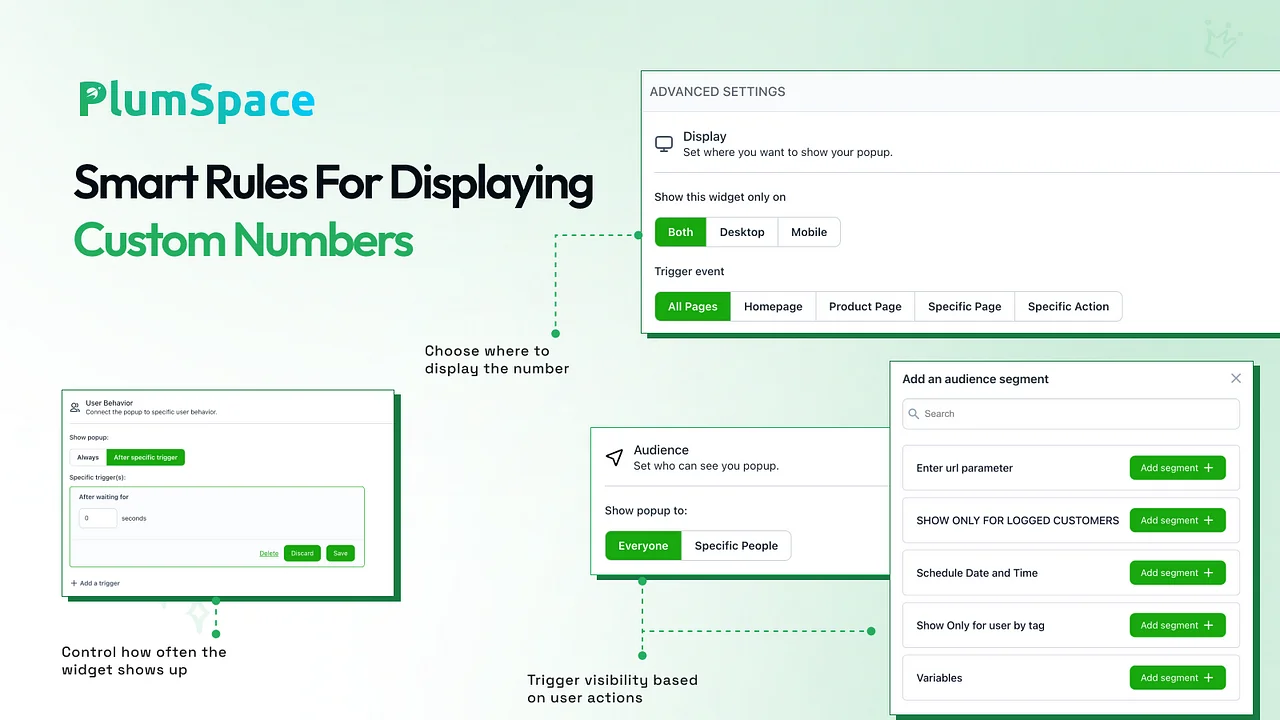The image size is (1280, 720).
Task: Select Mobile only display
Action: click(809, 232)
